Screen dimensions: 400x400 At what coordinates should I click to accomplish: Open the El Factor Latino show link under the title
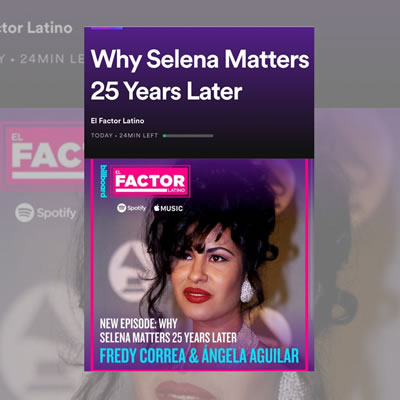(117, 121)
